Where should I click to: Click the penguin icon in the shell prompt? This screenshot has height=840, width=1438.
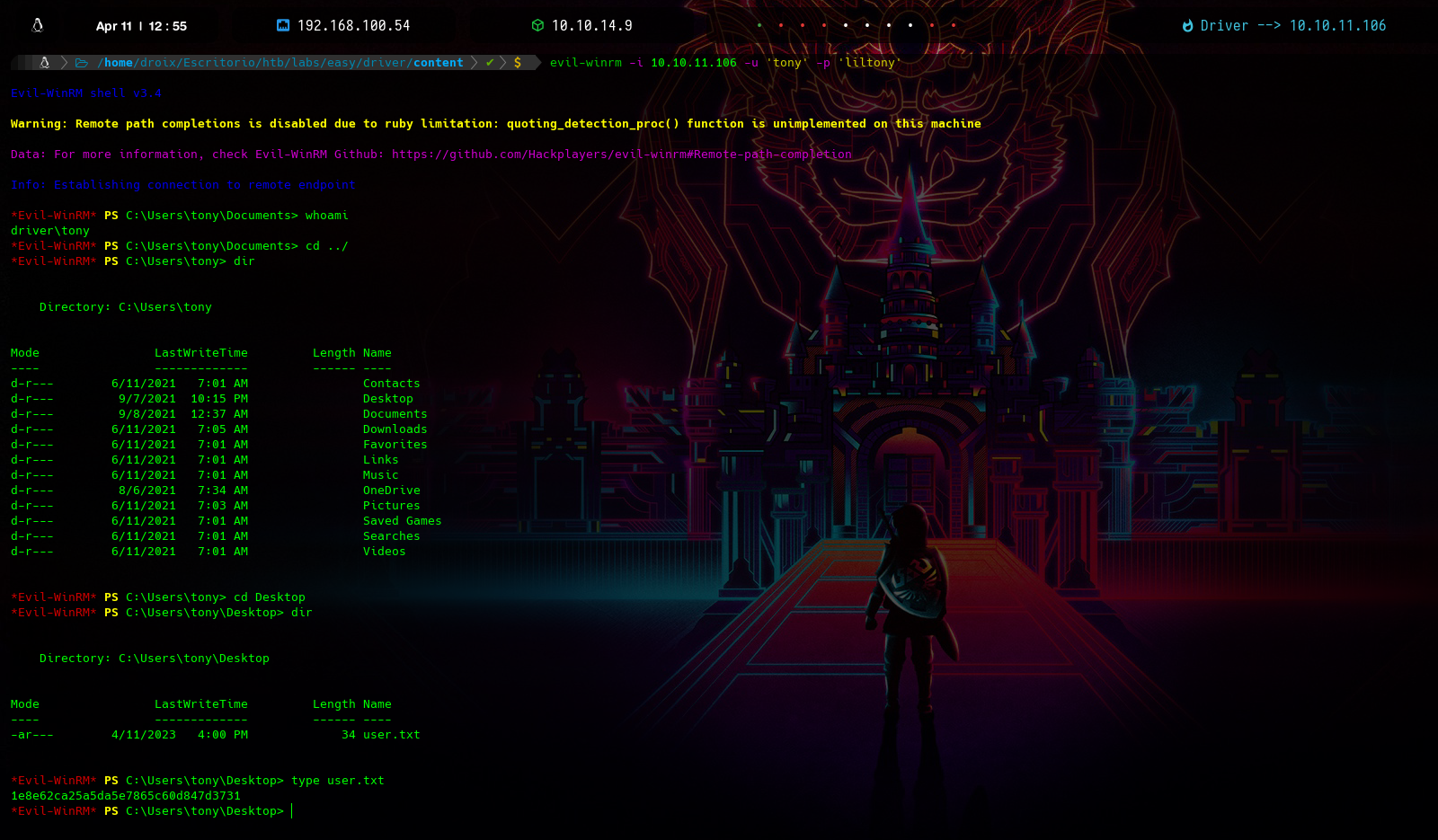(44, 63)
